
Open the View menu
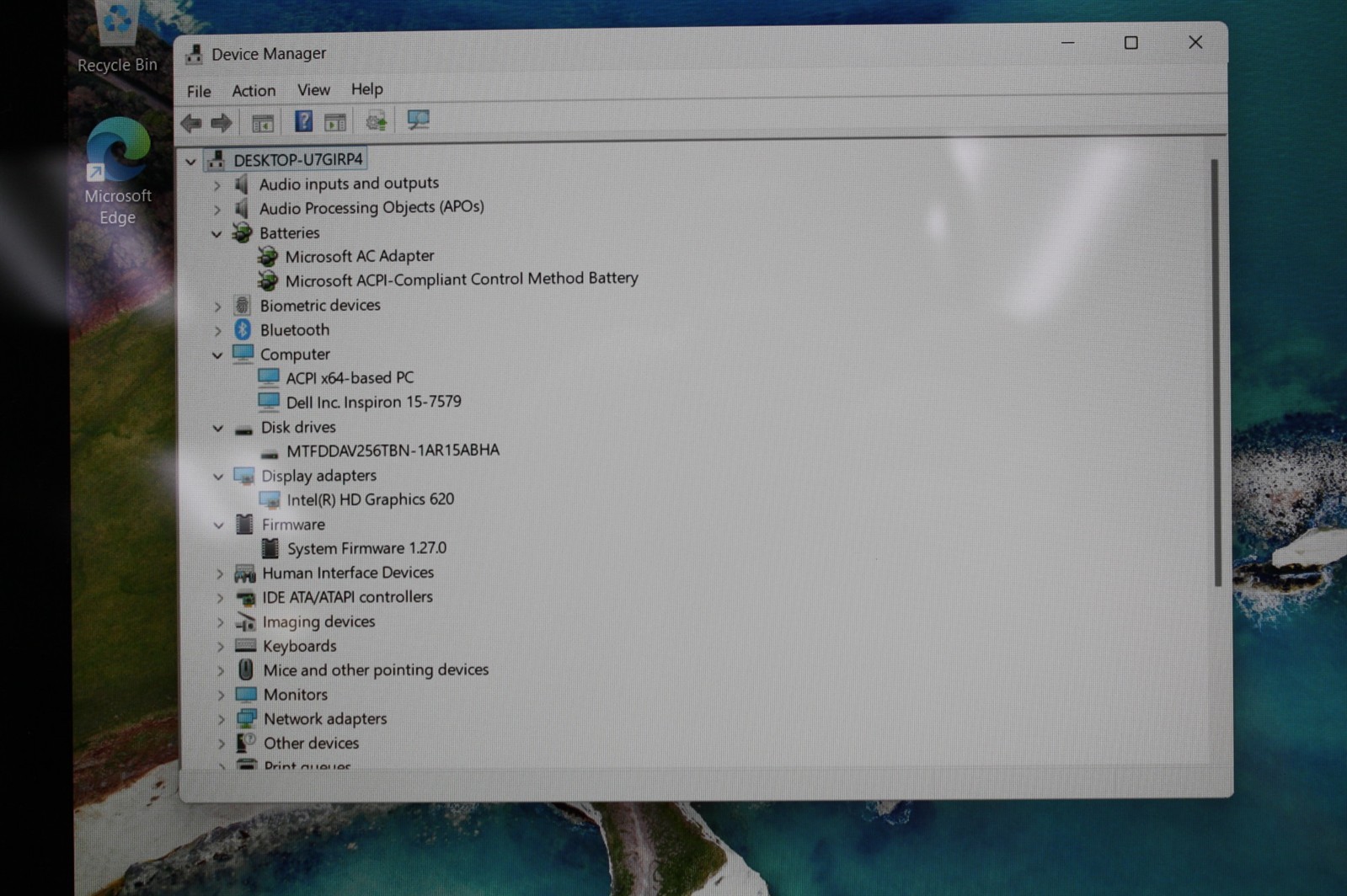coord(313,89)
